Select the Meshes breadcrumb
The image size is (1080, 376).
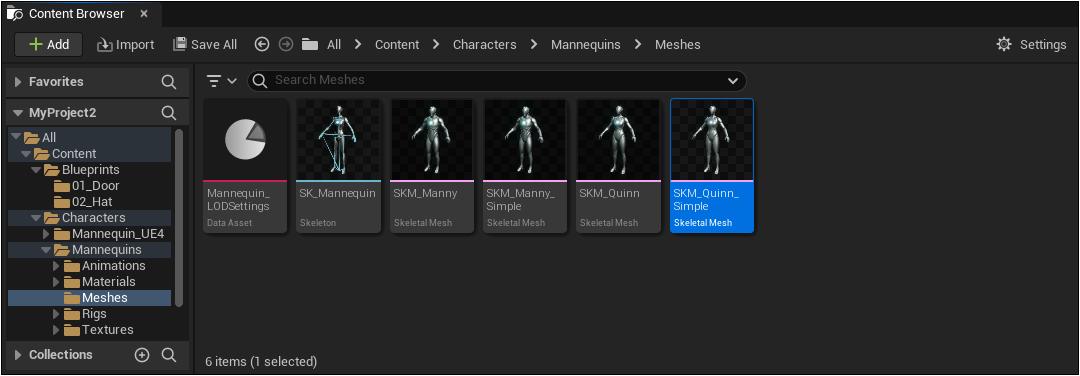click(x=678, y=45)
